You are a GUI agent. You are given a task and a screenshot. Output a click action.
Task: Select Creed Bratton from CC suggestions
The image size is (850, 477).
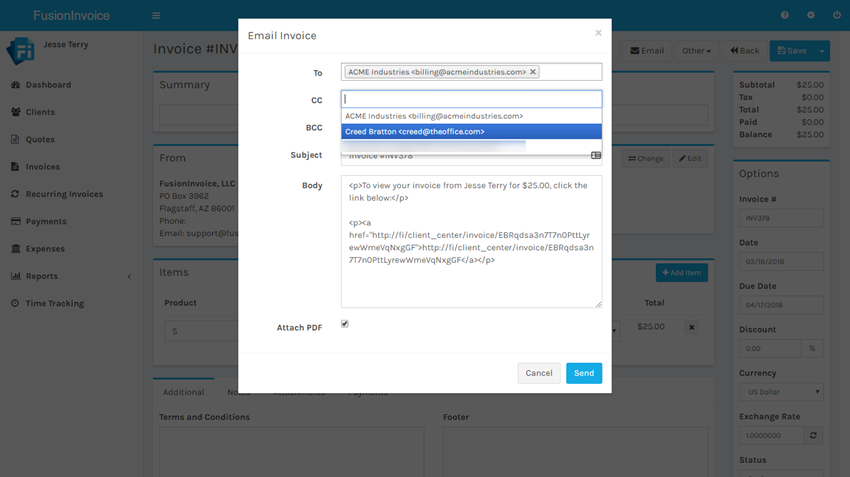[x=471, y=132]
